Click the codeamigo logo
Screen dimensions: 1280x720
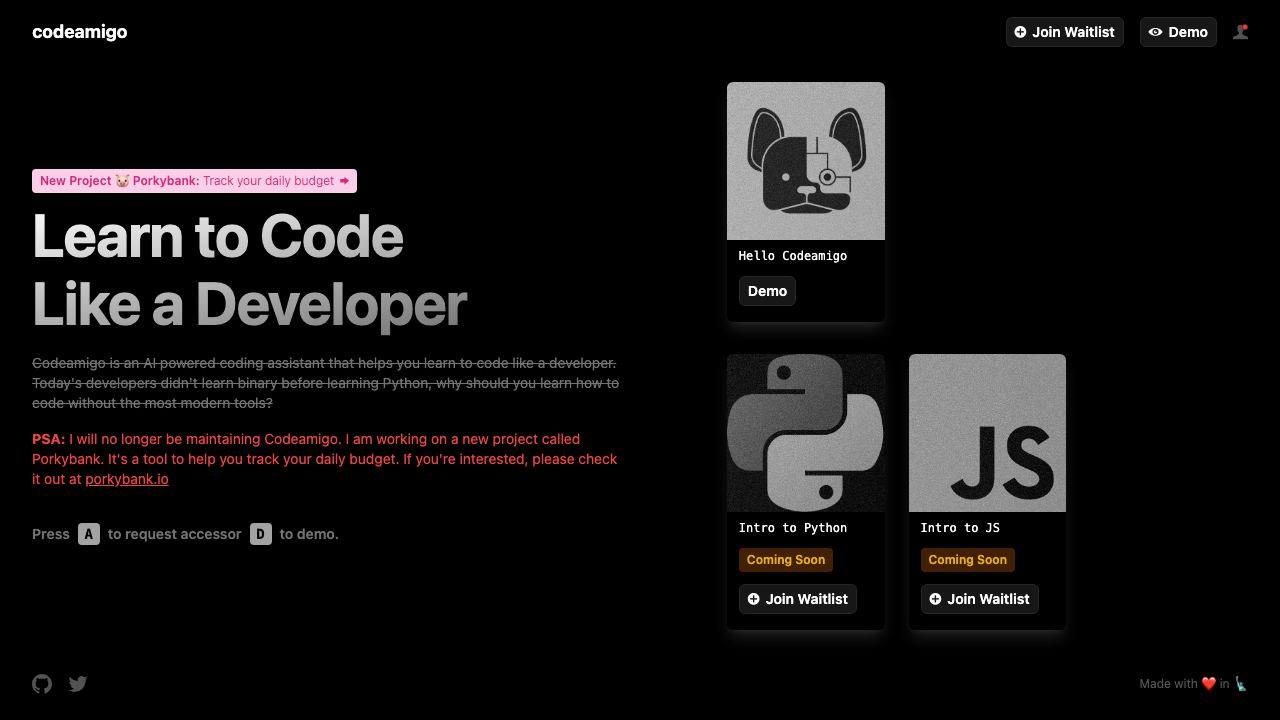80,32
